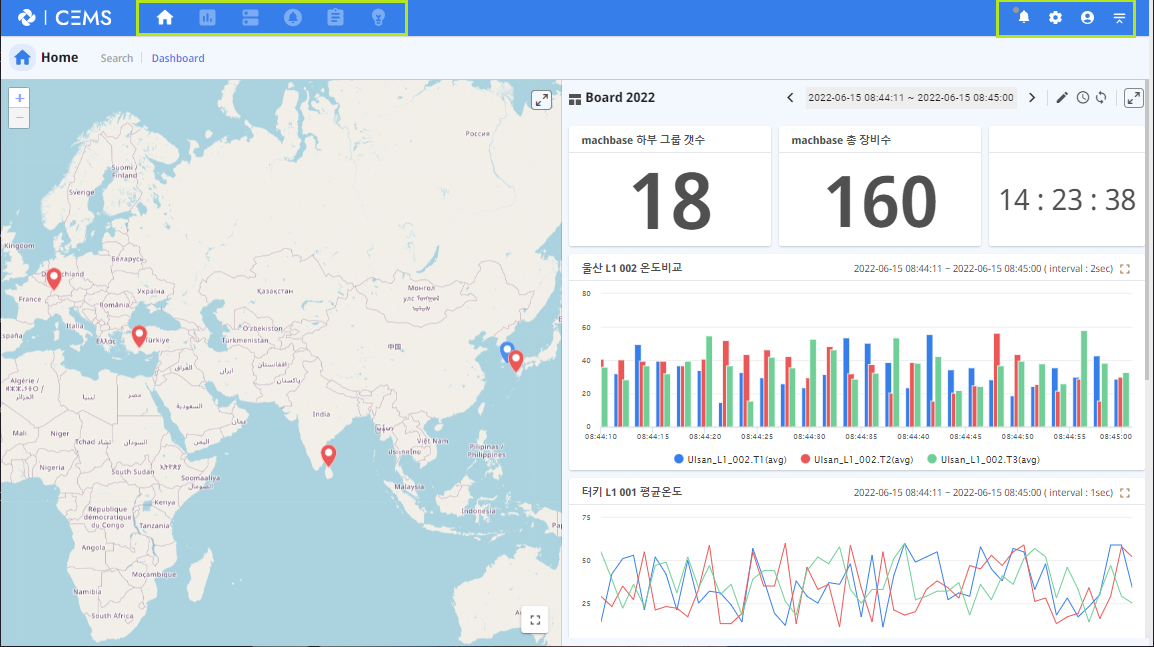Click the map zoom in button
This screenshot has height=647, width=1154.
point(19,98)
